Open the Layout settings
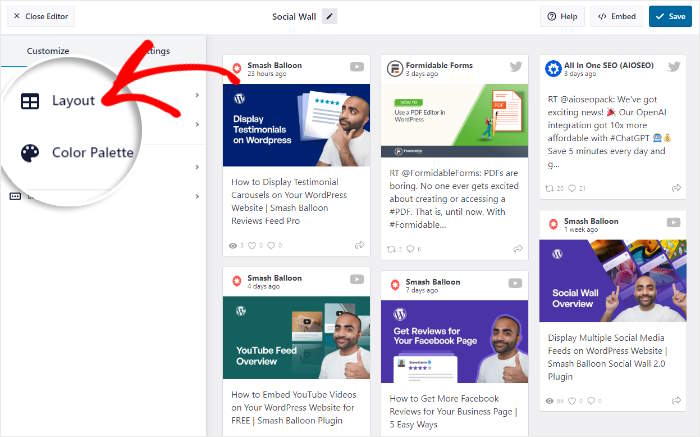The width and height of the screenshot is (700, 437). coord(72,101)
